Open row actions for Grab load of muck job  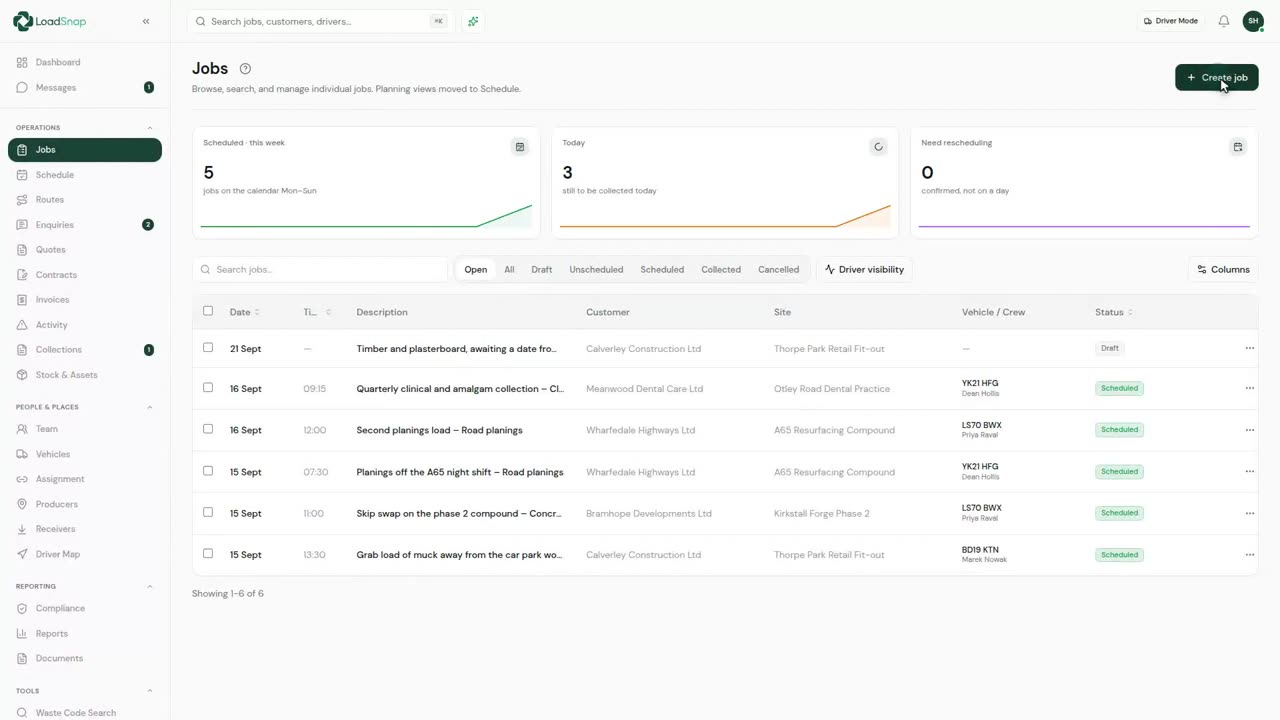[x=1249, y=555]
